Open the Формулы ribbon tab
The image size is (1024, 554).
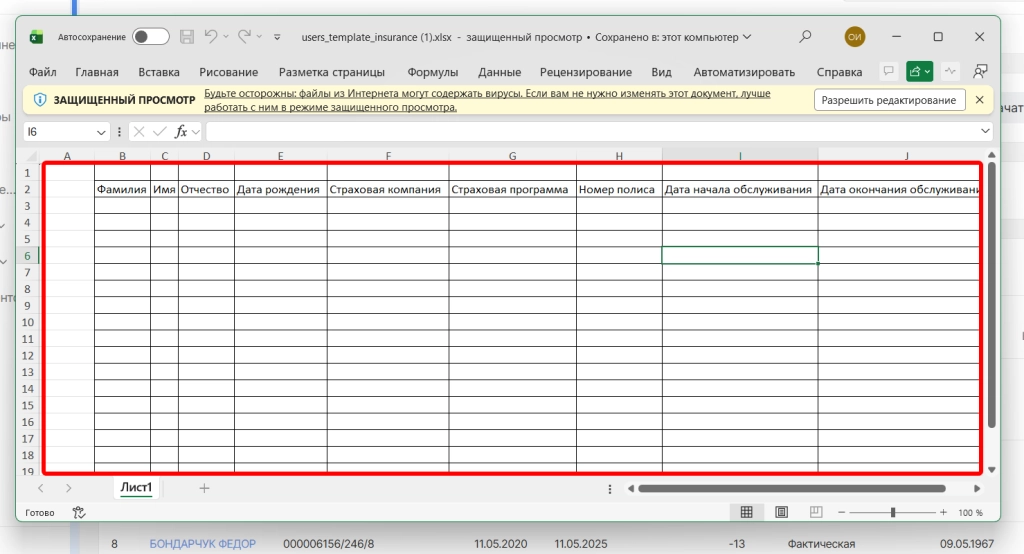pyautogui.click(x=433, y=72)
